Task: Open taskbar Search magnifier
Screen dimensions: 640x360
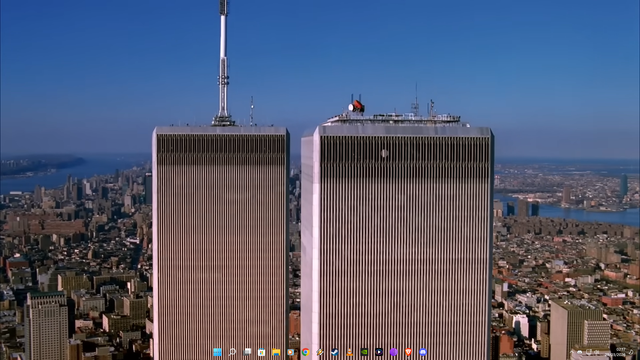Action: pos(232,352)
